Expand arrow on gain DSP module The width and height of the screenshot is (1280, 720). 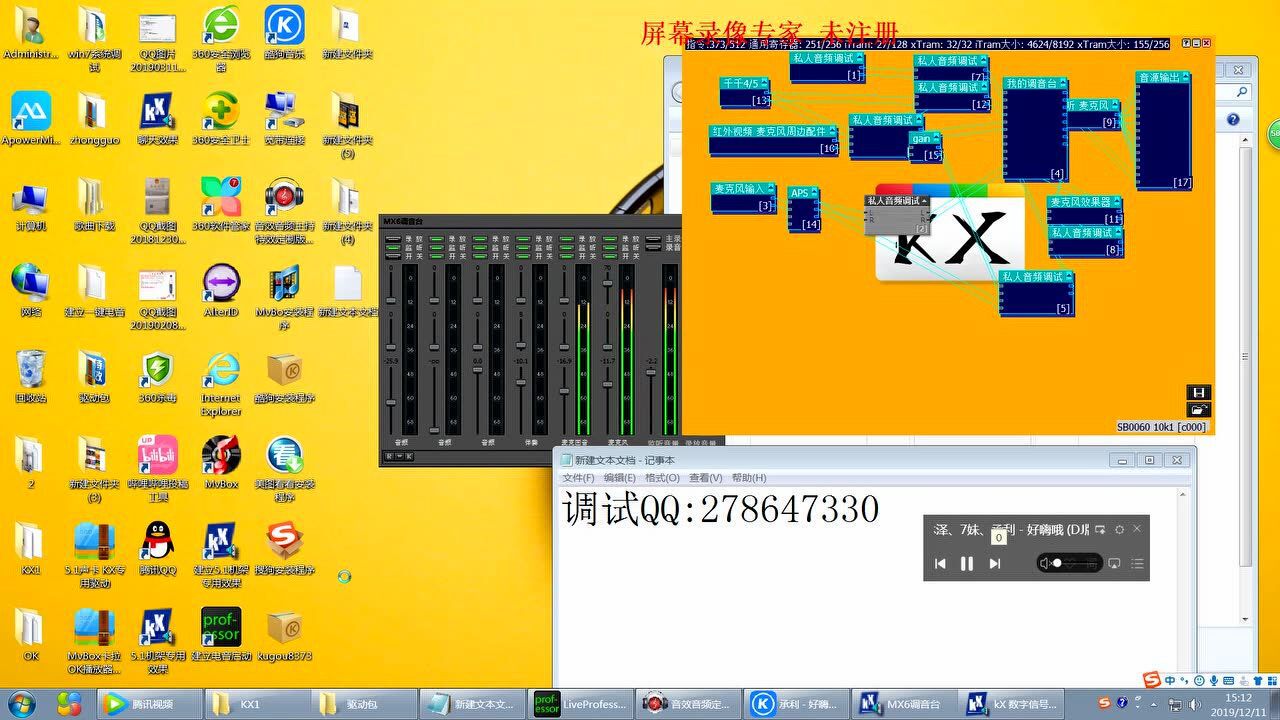tap(936, 138)
